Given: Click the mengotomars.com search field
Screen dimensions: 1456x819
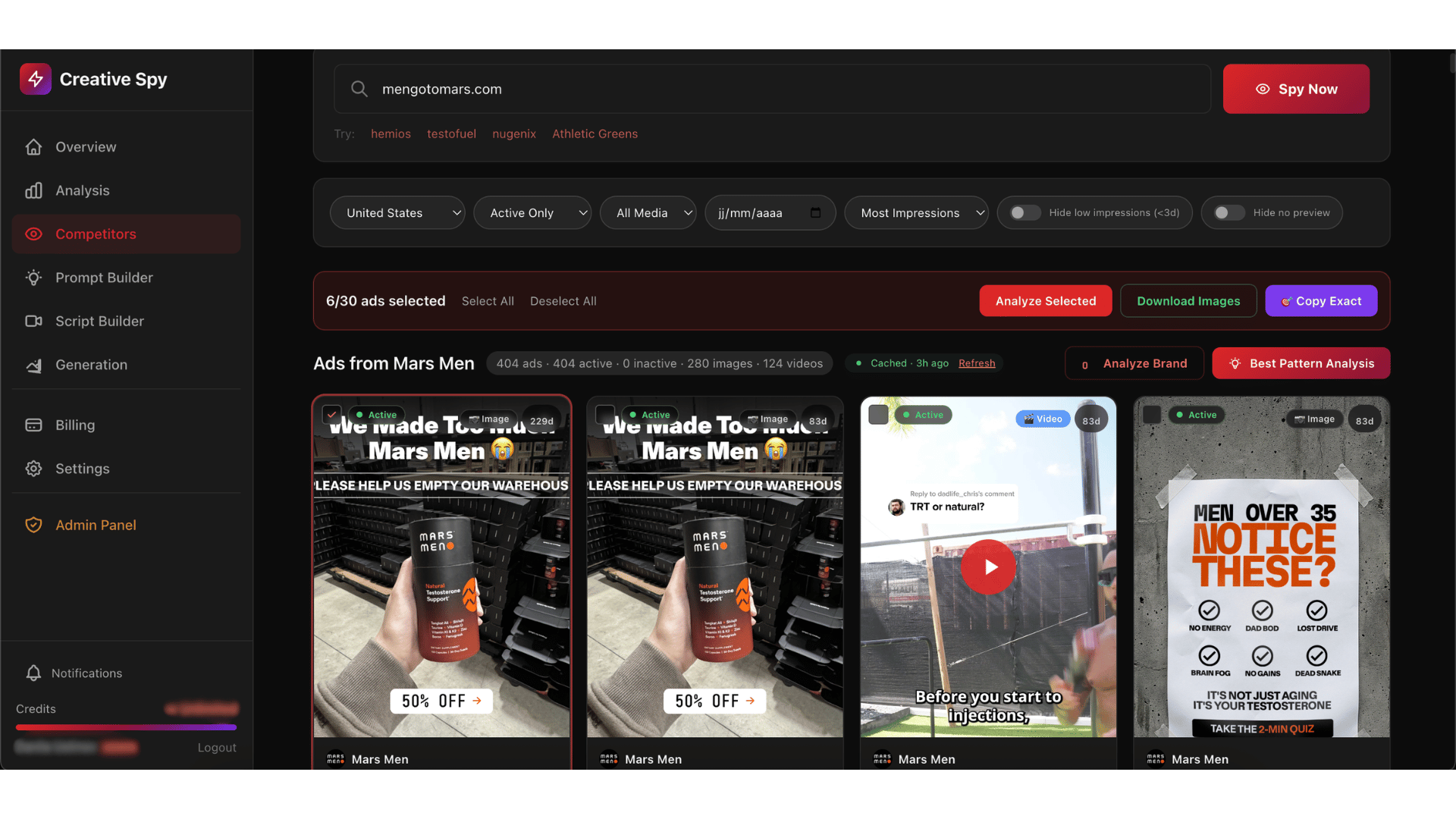Looking at the screenshot, I should click(772, 89).
